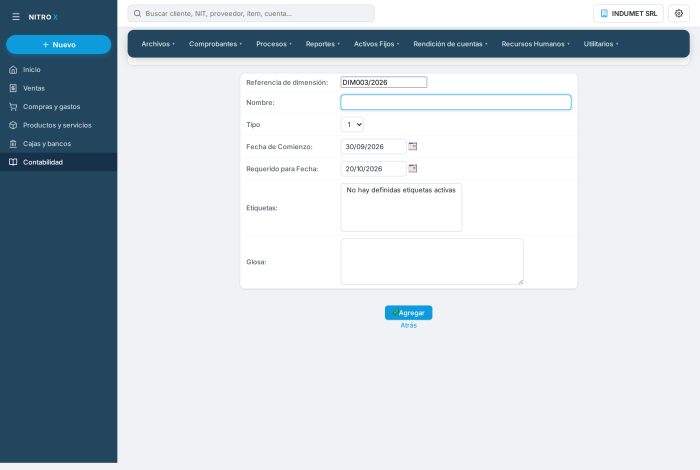Click the NITRO X logo
Image resolution: width=700 pixels, height=470 pixels.
43,17
